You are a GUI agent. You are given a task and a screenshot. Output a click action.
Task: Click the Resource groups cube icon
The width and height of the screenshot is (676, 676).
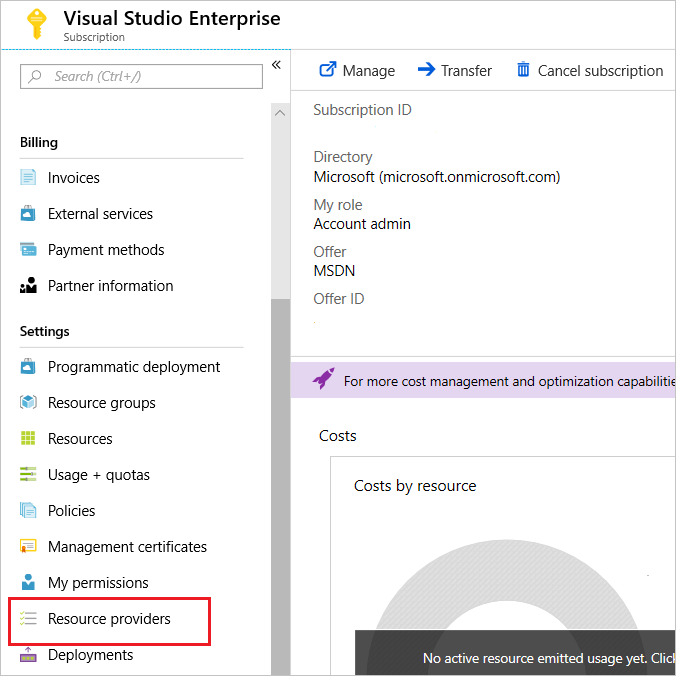point(28,402)
